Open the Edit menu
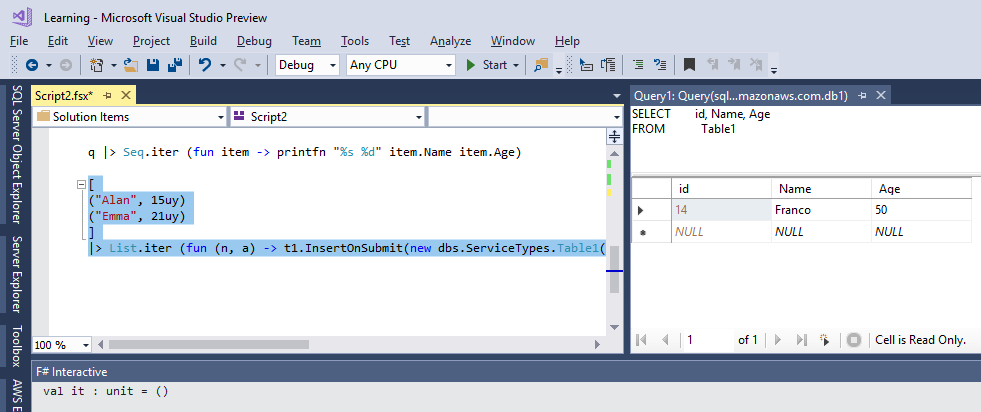Screen dimensions: 981x412 pos(58,41)
